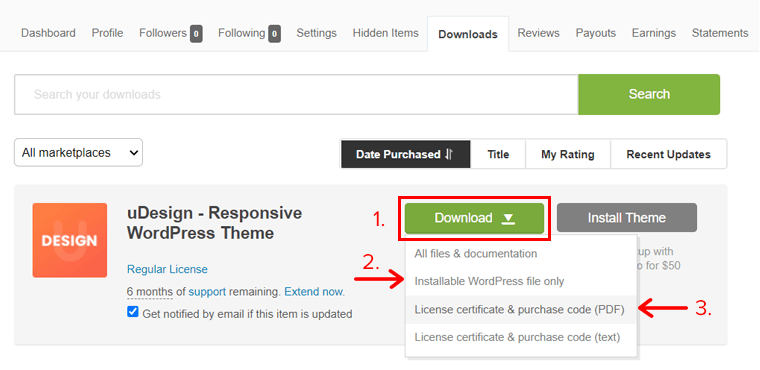The width and height of the screenshot is (760, 370).
Task: Sort by Recent Updates
Action: click(x=668, y=154)
